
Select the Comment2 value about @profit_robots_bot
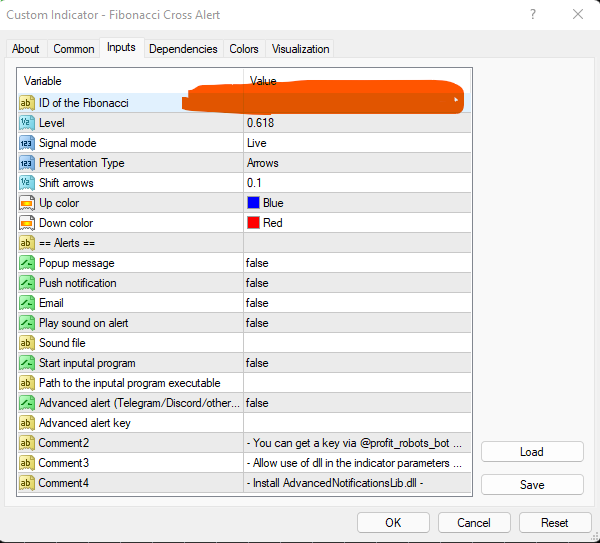[x=357, y=443]
